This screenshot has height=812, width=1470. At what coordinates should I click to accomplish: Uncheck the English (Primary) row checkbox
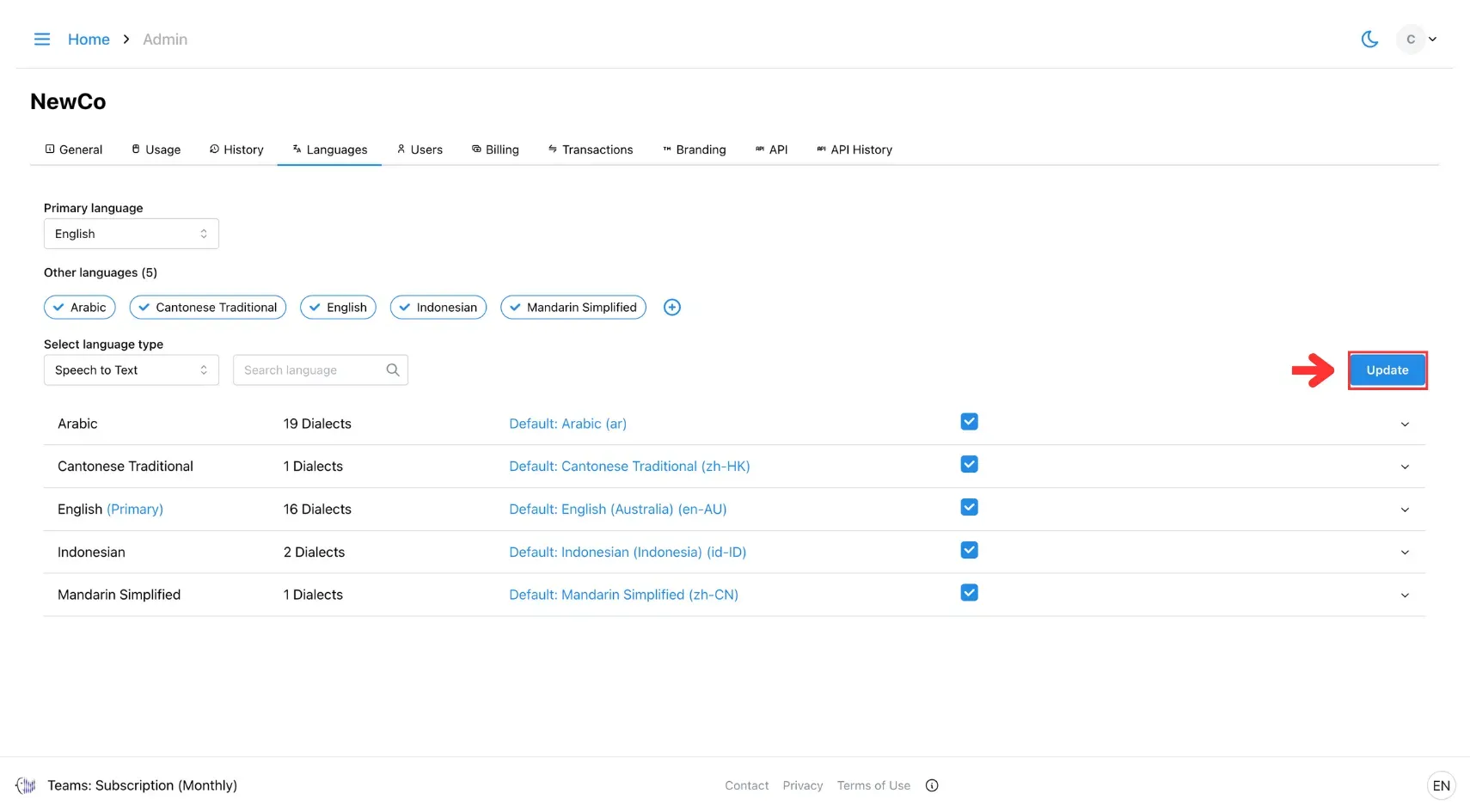[x=969, y=508]
